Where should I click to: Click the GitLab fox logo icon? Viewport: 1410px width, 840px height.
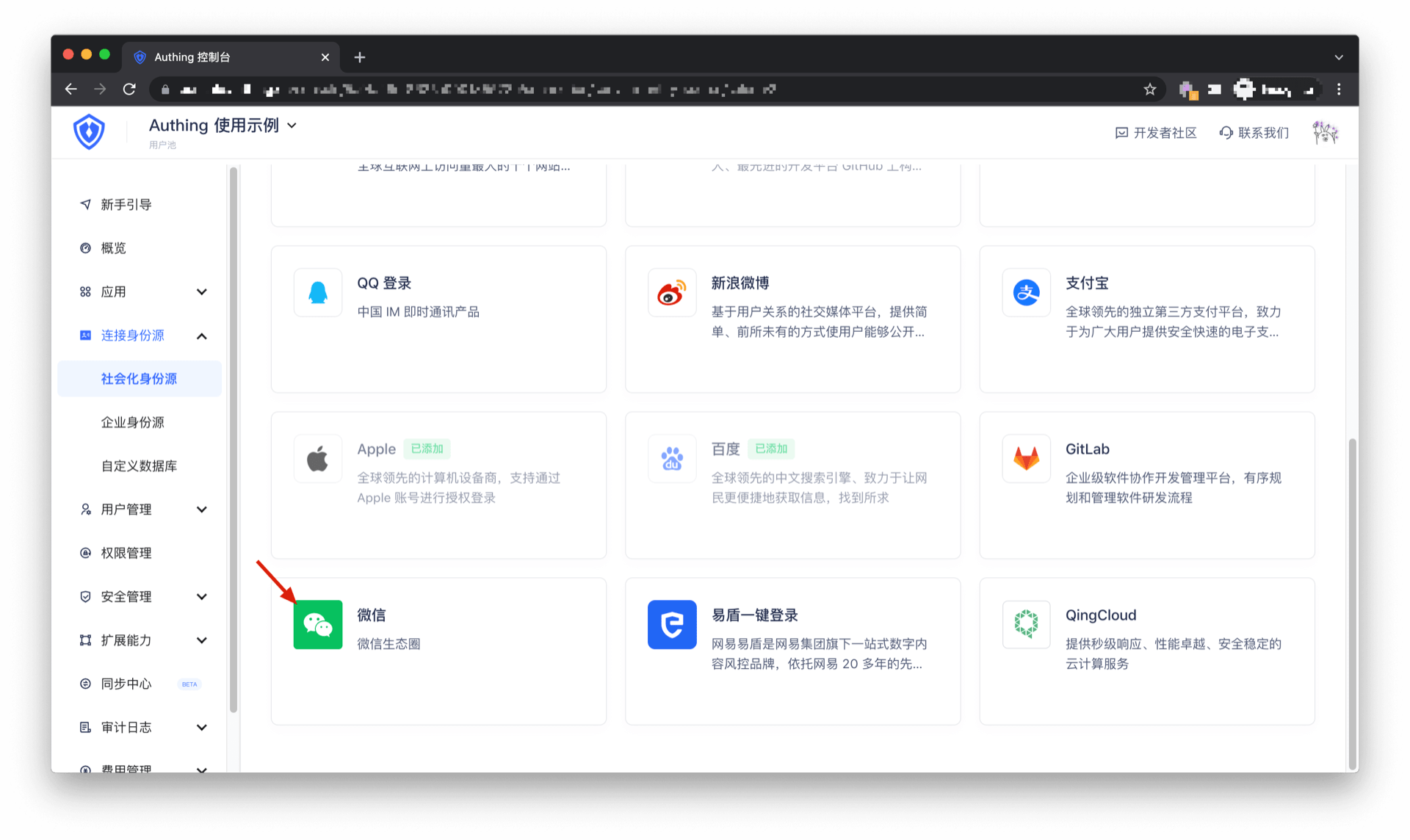(x=1026, y=458)
